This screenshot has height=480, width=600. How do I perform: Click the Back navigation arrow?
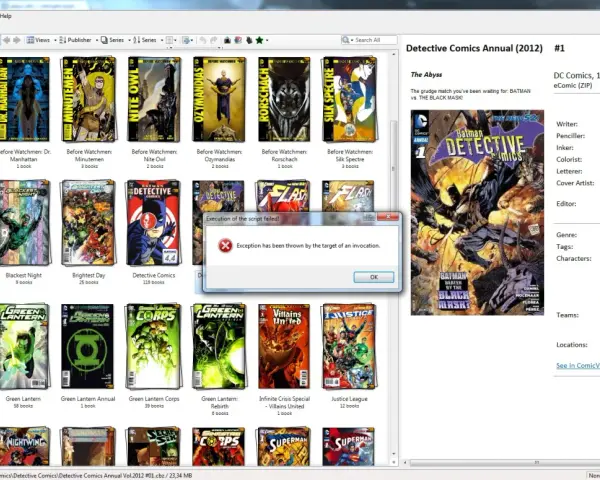click(6, 40)
